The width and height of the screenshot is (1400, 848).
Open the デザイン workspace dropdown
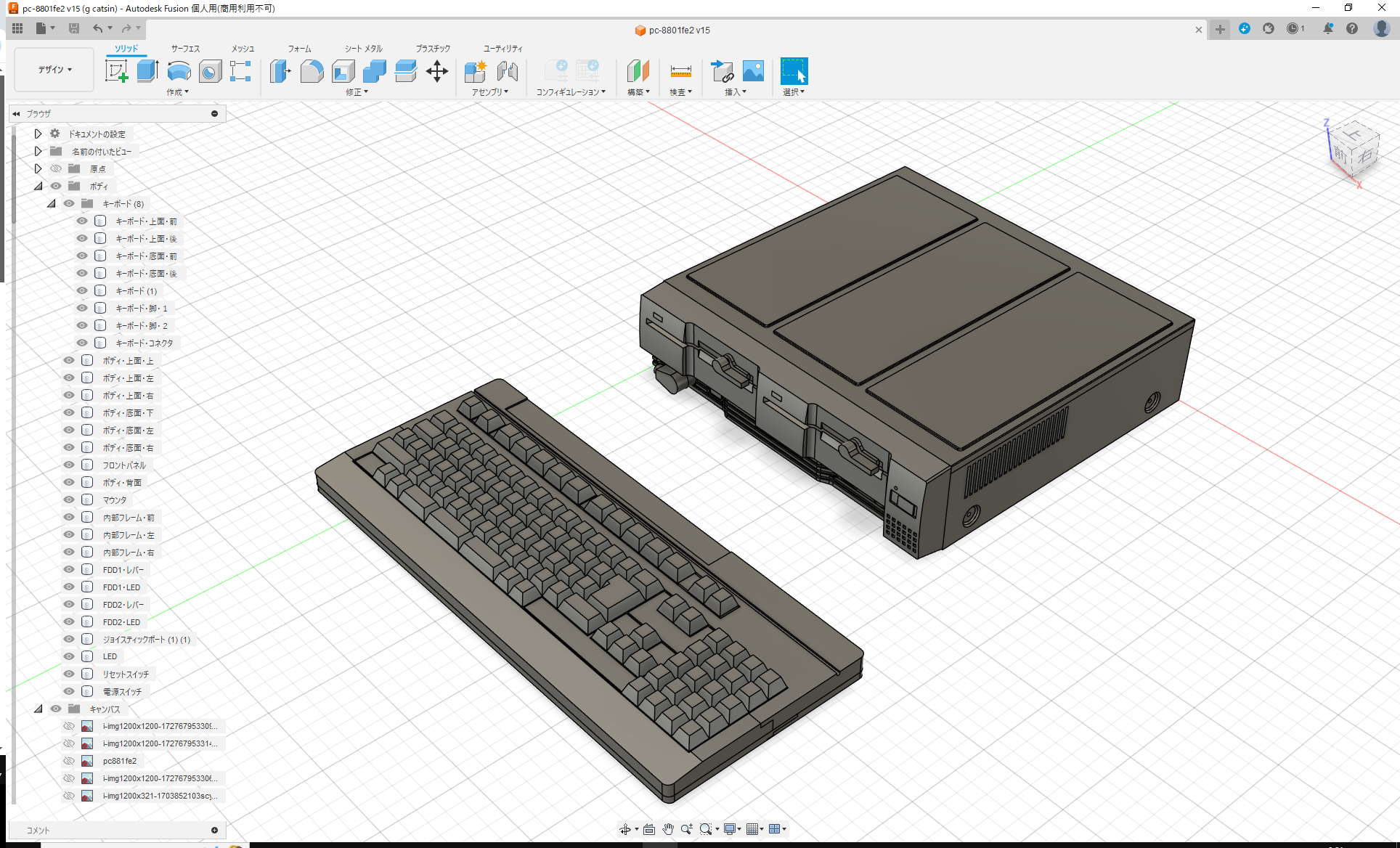coord(53,69)
